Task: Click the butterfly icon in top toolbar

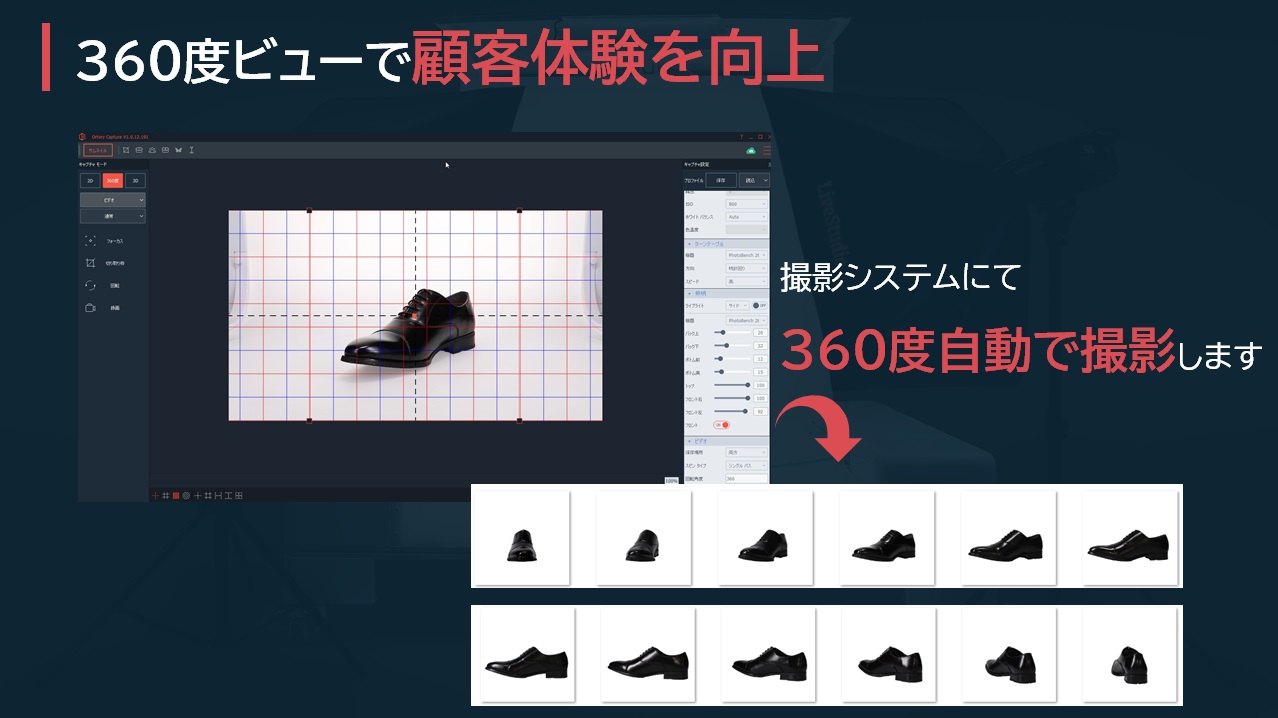Action: click(x=178, y=150)
